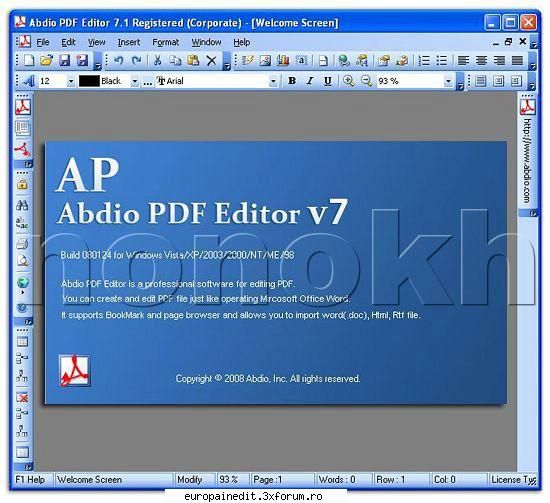Screen dimensions: 550x503
Task: Insert a text box with 'a' icon
Action: coord(301,60)
